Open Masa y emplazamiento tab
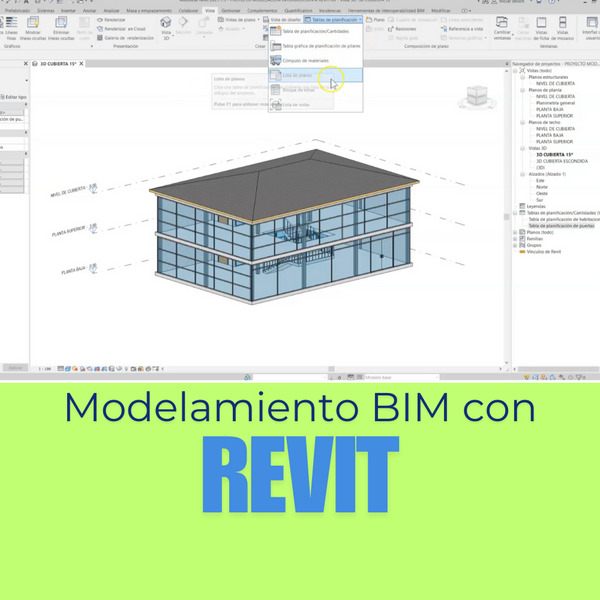This screenshot has width=600, height=600. point(149,10)
